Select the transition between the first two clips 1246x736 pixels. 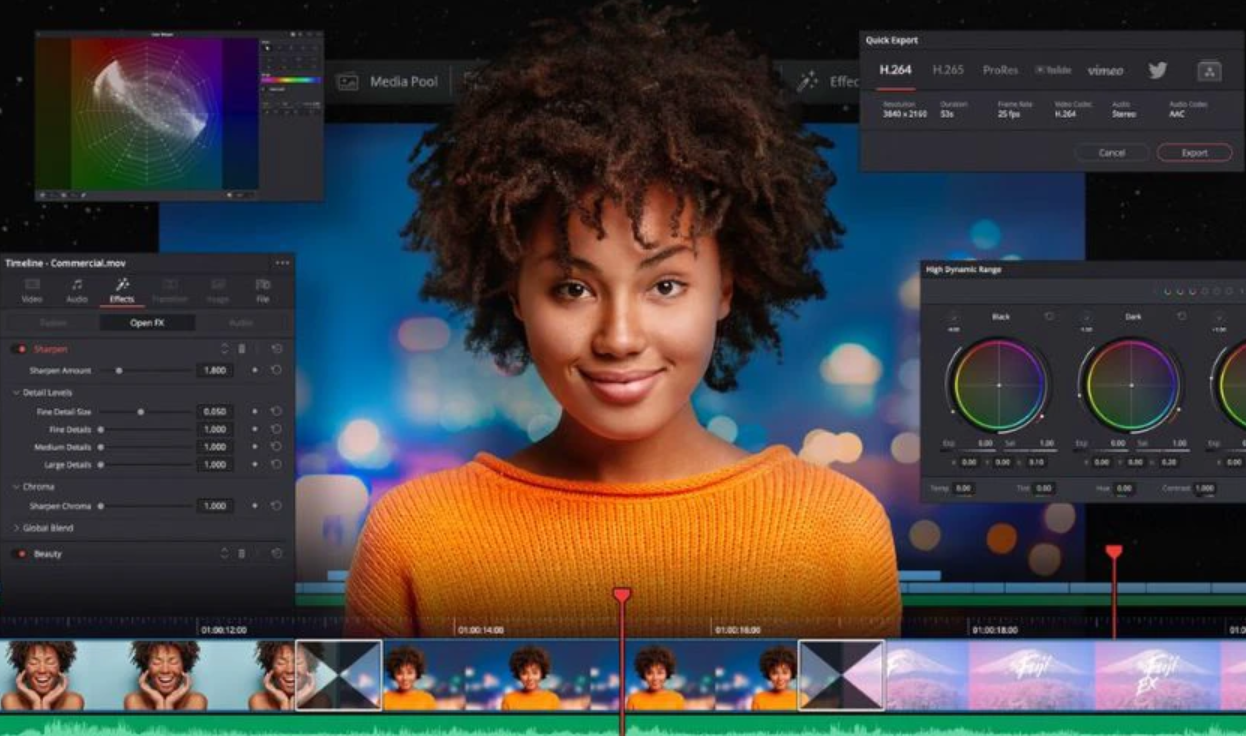click(x=338, y=675)
